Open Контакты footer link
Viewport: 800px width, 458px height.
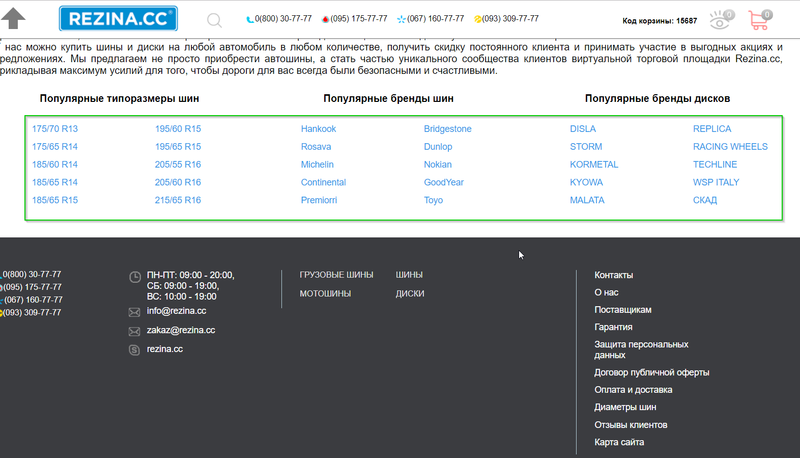click(613, 275)
